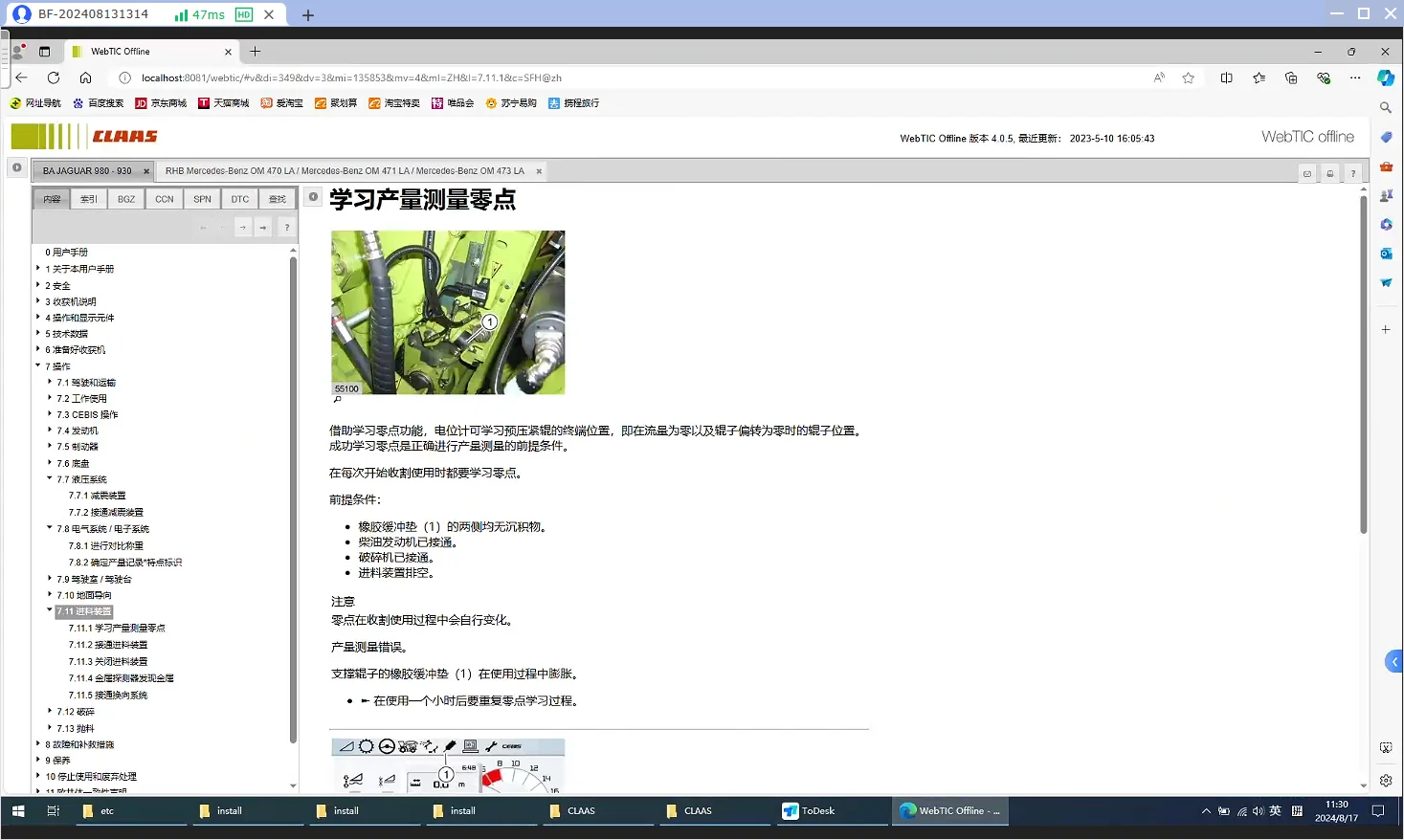Open 0 用户手册 entry
Screen dimensions: 1404x840
66,252
